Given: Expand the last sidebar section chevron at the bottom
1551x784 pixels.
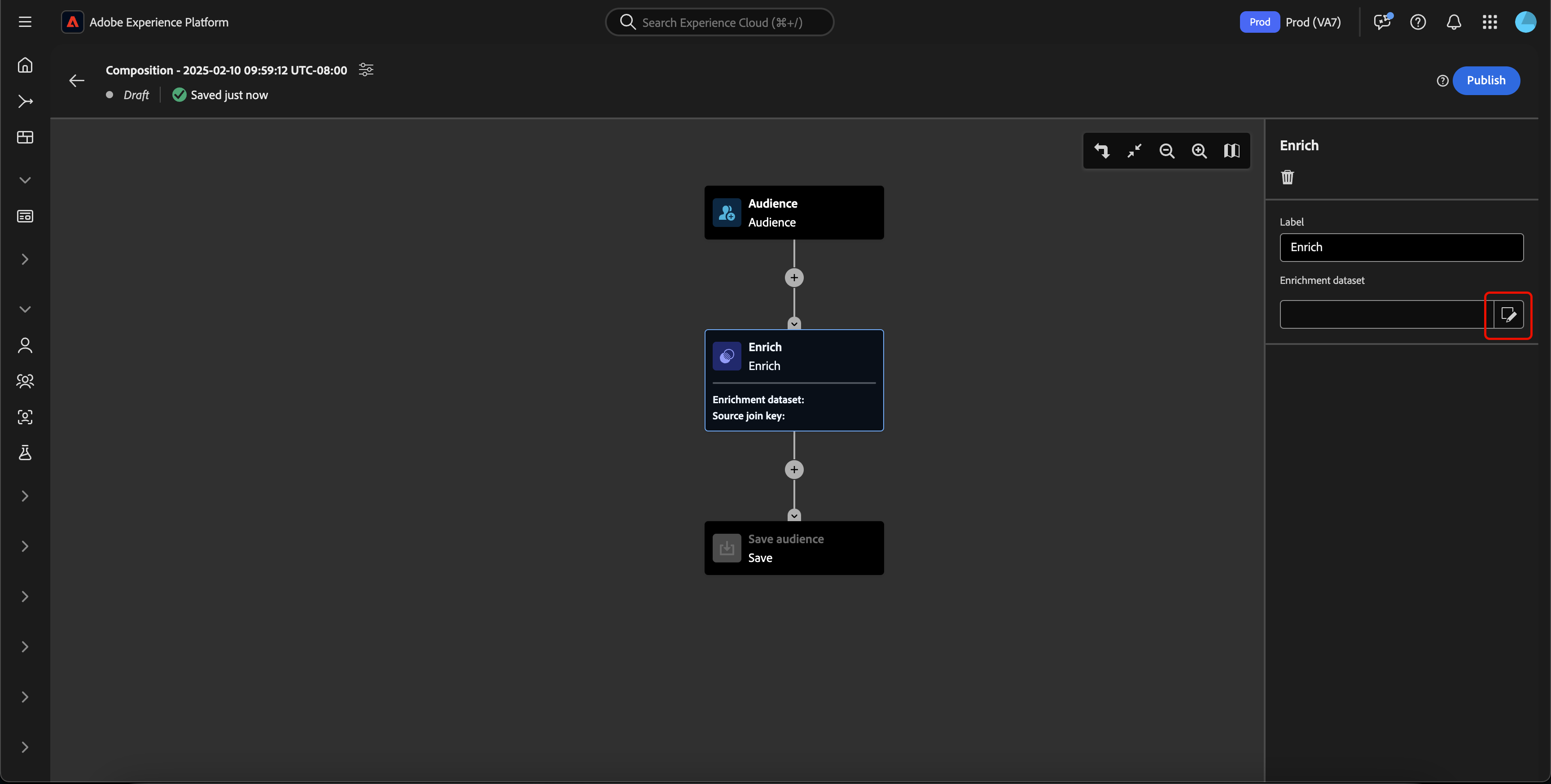Looking at the screenshot, I should [25, 747].
